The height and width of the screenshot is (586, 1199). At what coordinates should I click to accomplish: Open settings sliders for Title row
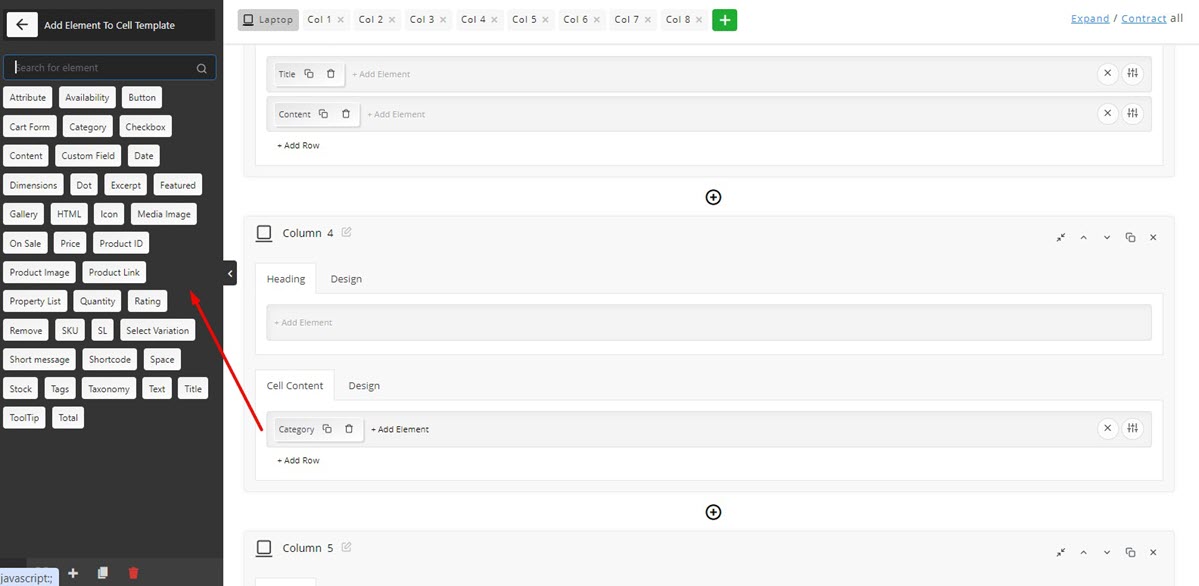tap(1132, 74)
